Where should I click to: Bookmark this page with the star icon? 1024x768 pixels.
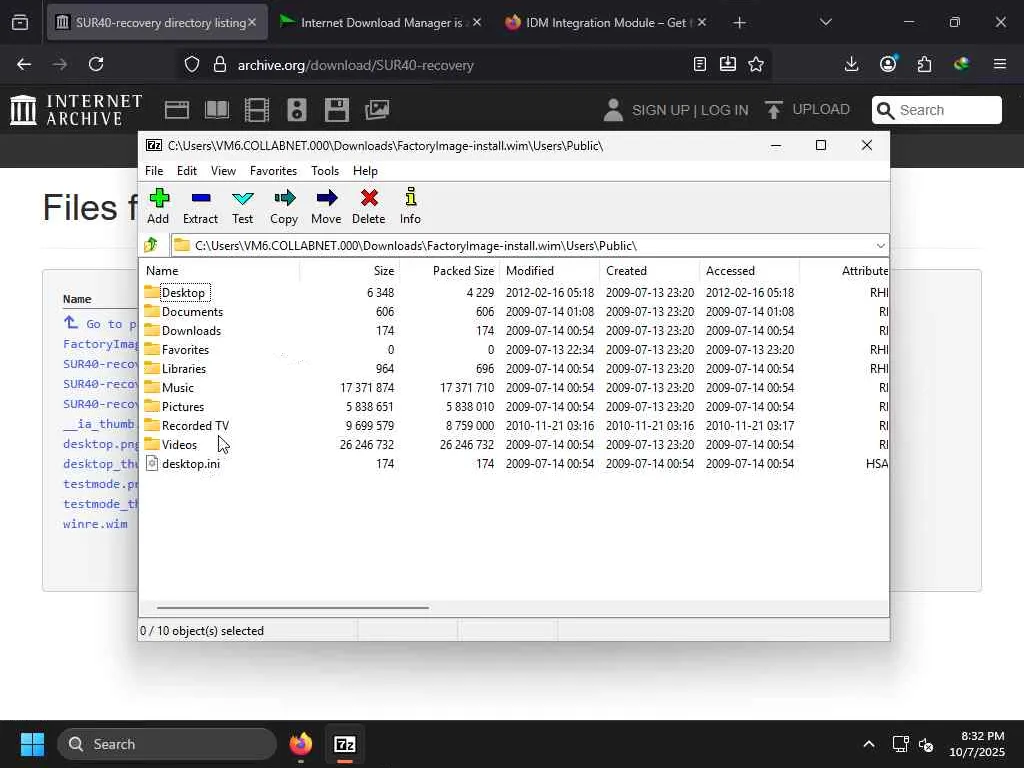(x=756, y=64)
